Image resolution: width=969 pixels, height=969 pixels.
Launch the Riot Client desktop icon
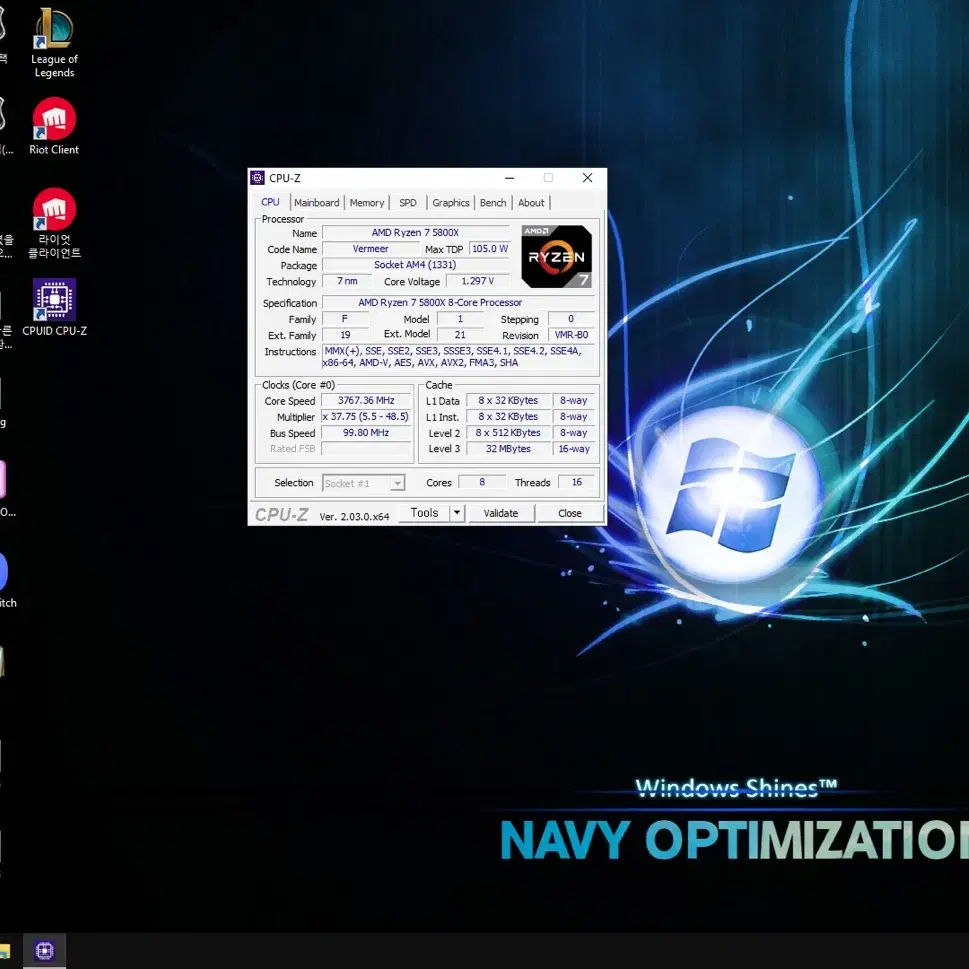tap(54, 127)
